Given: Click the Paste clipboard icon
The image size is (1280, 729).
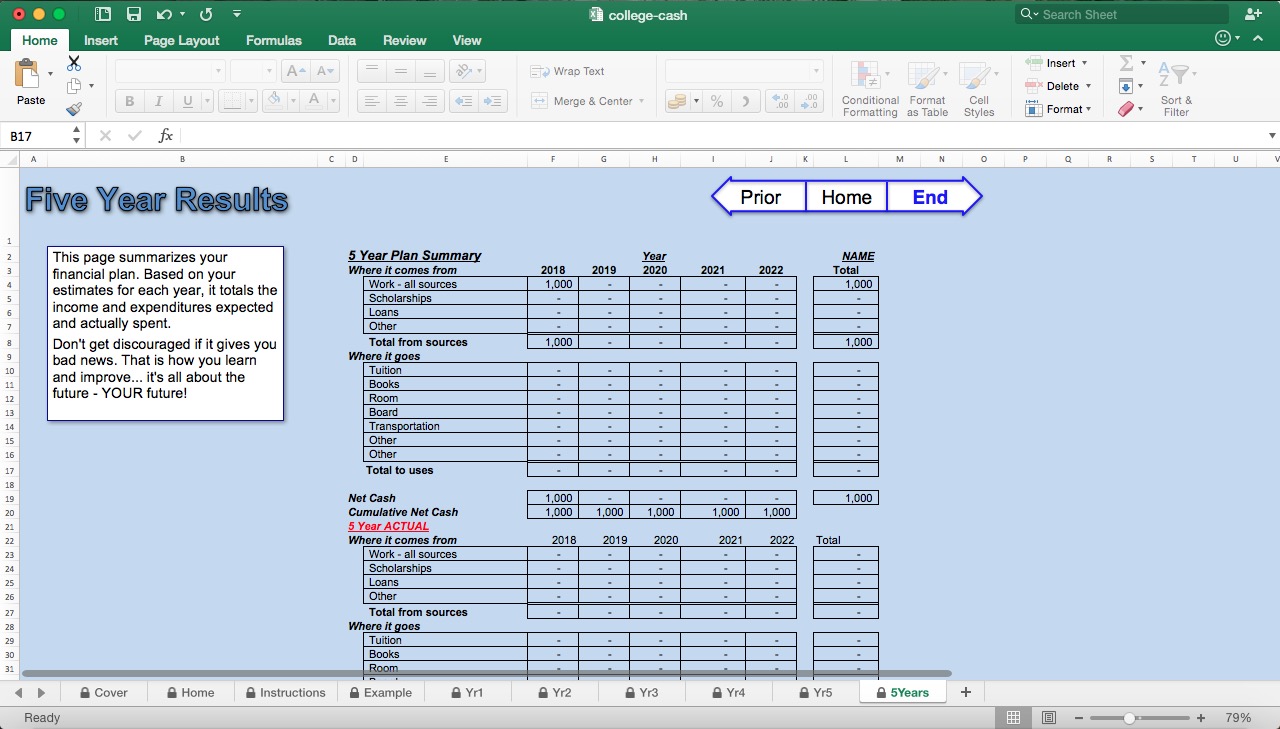Looking at the screenshot, I should point(28,74).
